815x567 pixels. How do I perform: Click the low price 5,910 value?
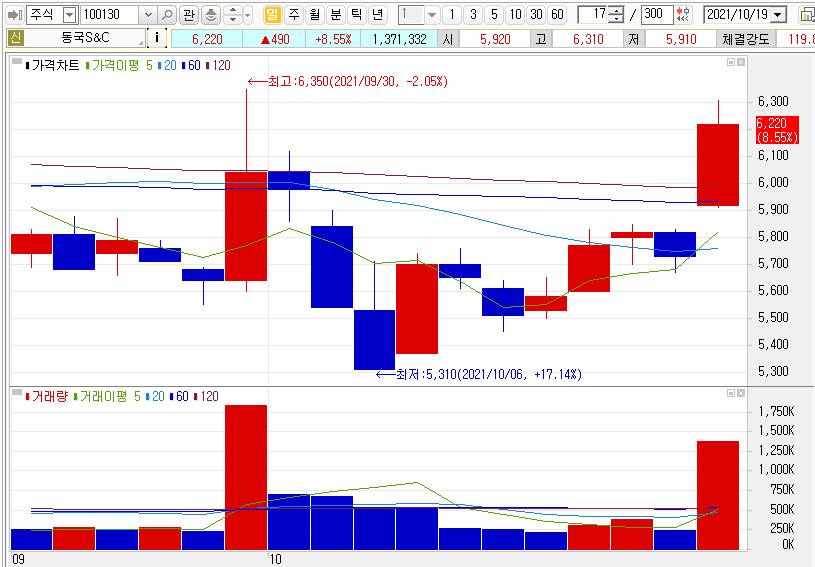click(x=680, y=39)
